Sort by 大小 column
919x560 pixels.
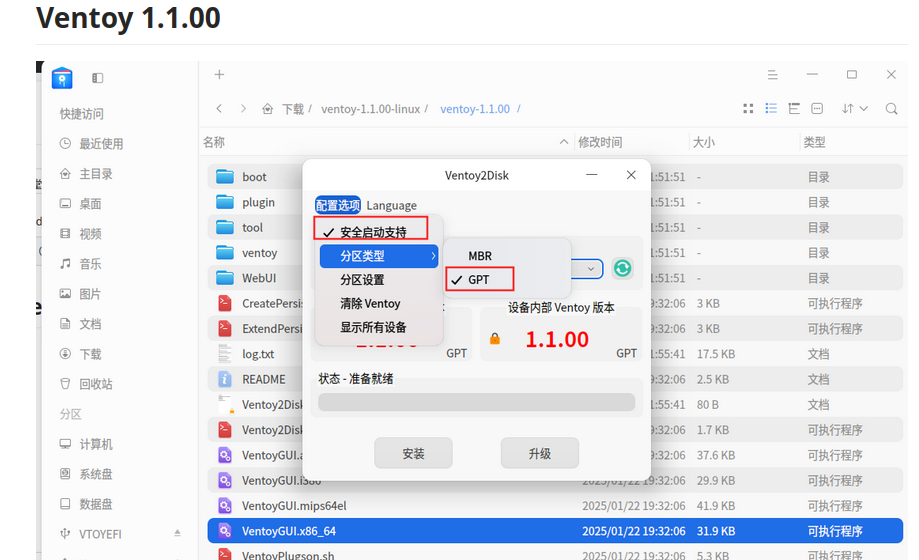tap(704, 142)
